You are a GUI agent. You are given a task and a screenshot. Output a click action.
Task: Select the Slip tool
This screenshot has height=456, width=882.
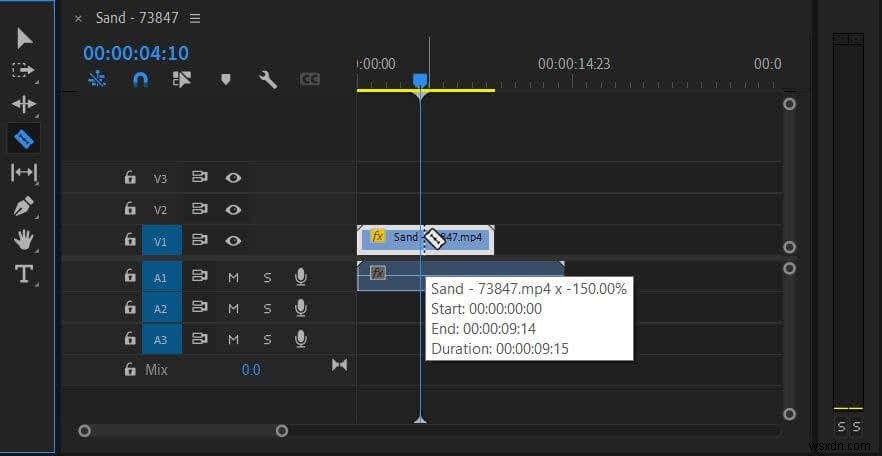(x=24, y=173)
